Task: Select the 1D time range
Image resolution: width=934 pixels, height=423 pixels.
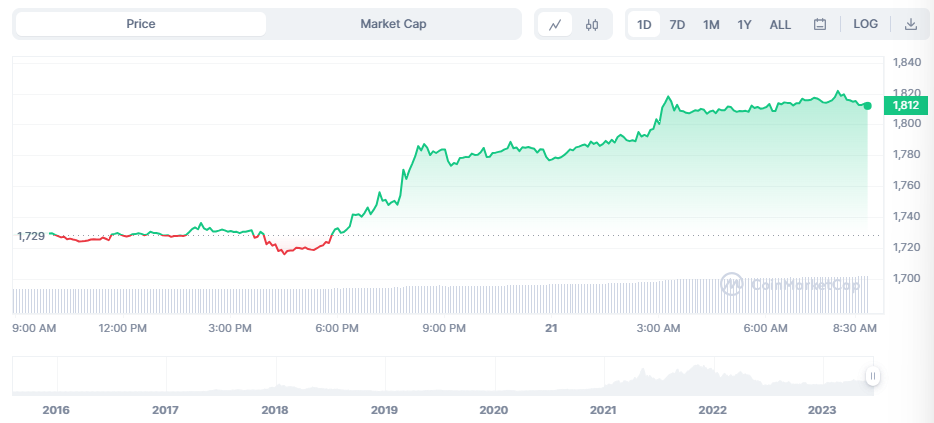Action: [645, 24]
